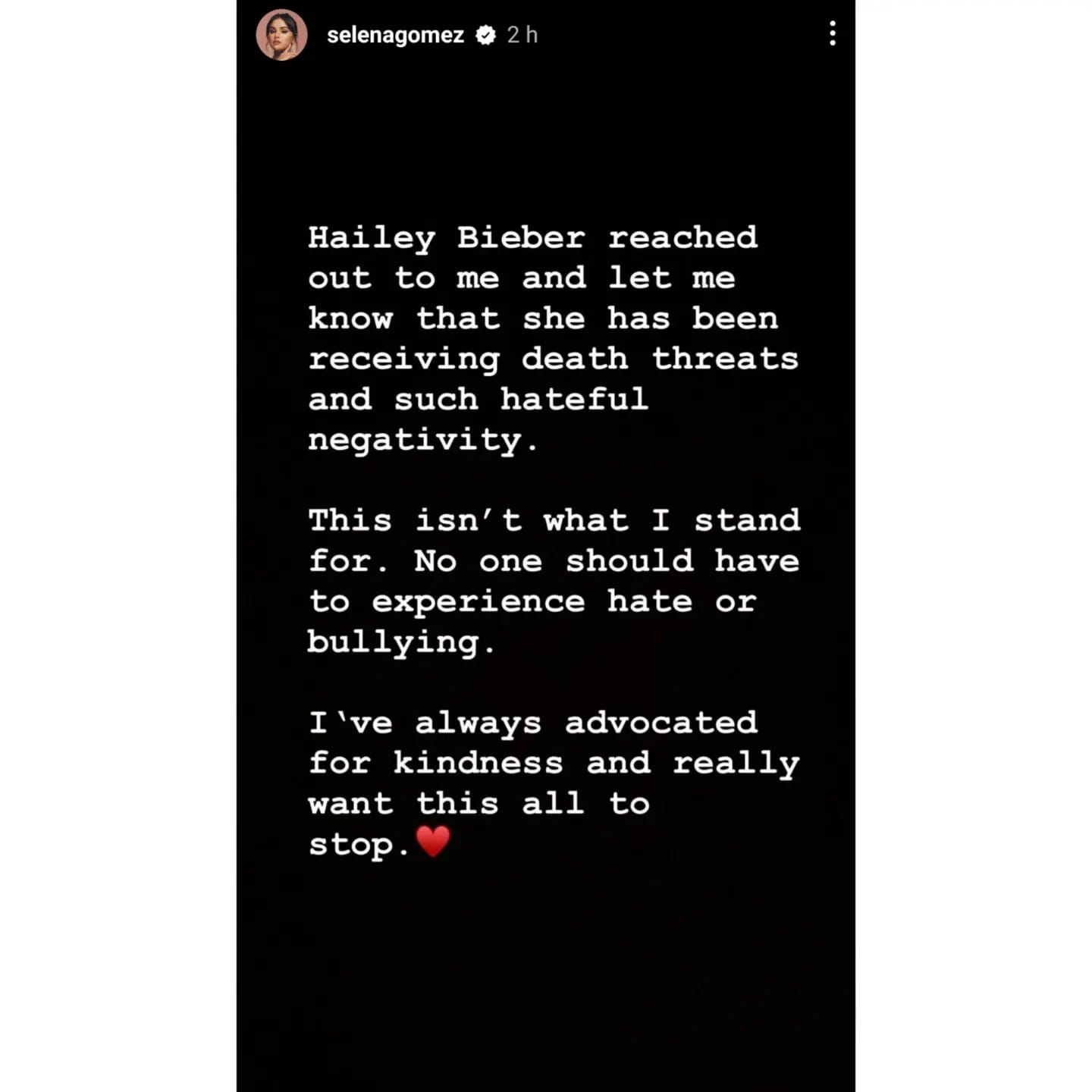Open the selenagomez username link
1092x1092 pixels.
click(x=395, y=35)
